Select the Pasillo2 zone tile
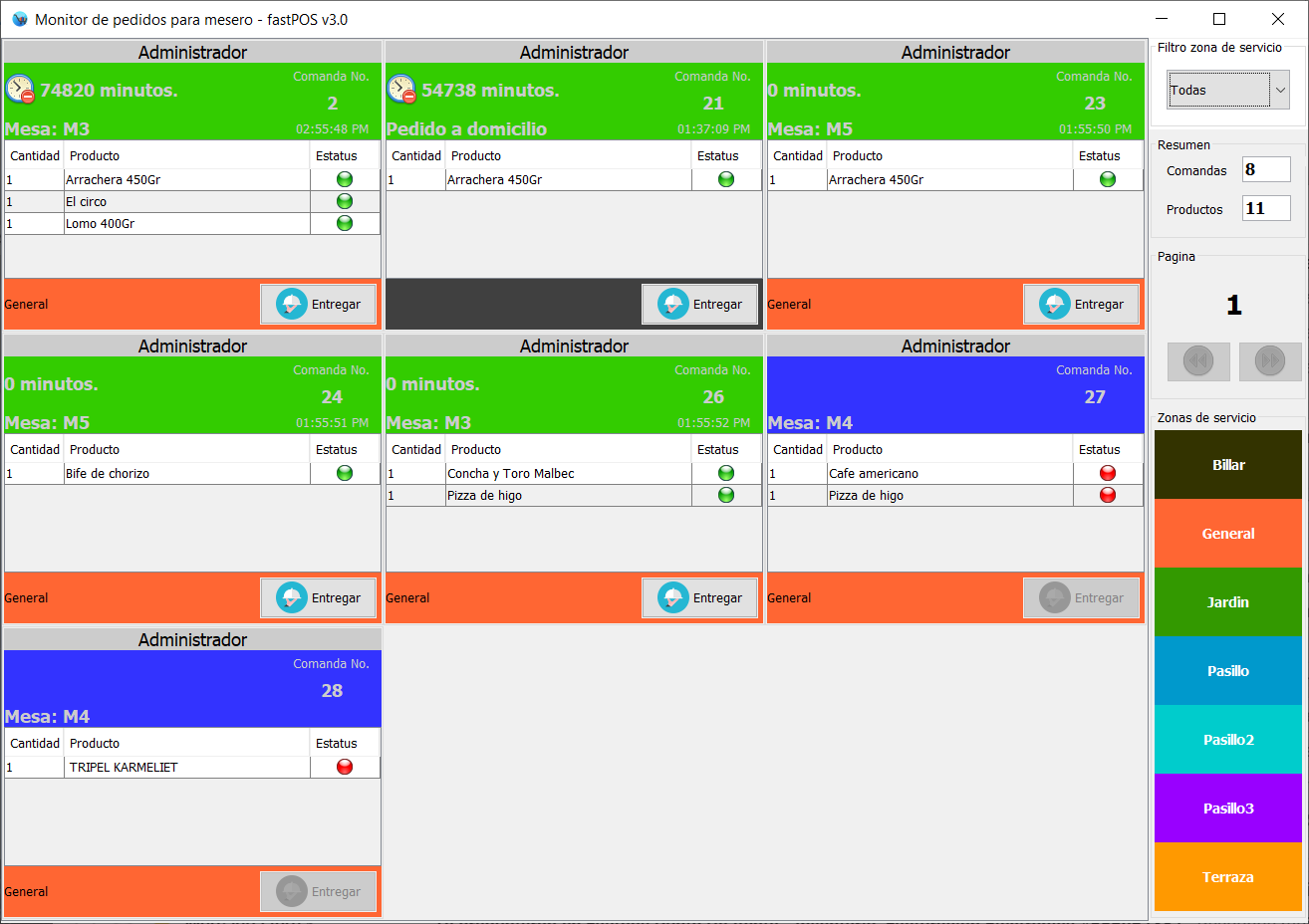This screenshot has height=924, width=1309. (x=1227, y=740)
